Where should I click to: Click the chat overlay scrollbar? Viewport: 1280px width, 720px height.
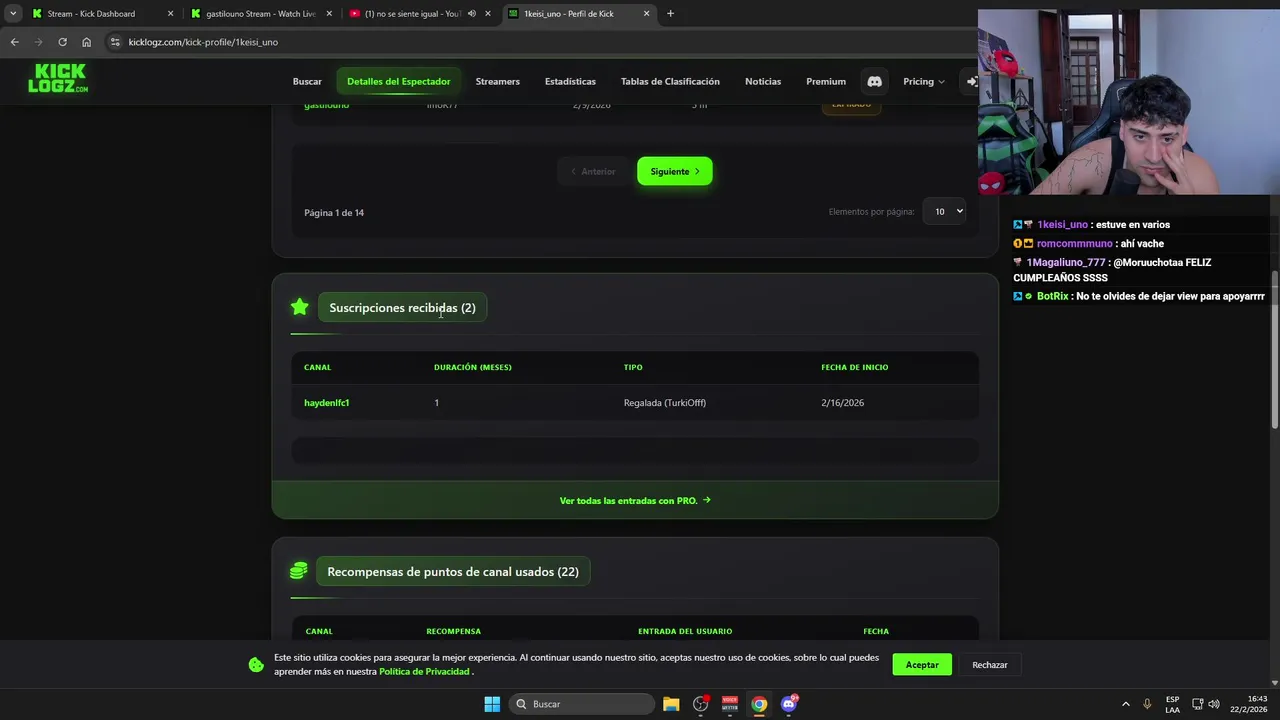tap(1274, 350)
